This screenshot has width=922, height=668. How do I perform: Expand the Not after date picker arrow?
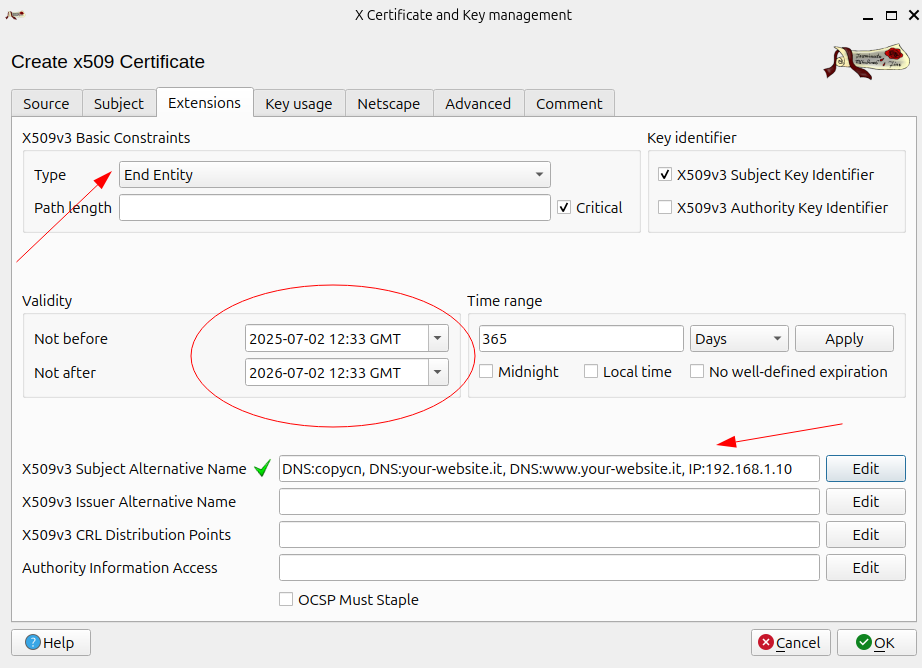coord(437,372)
